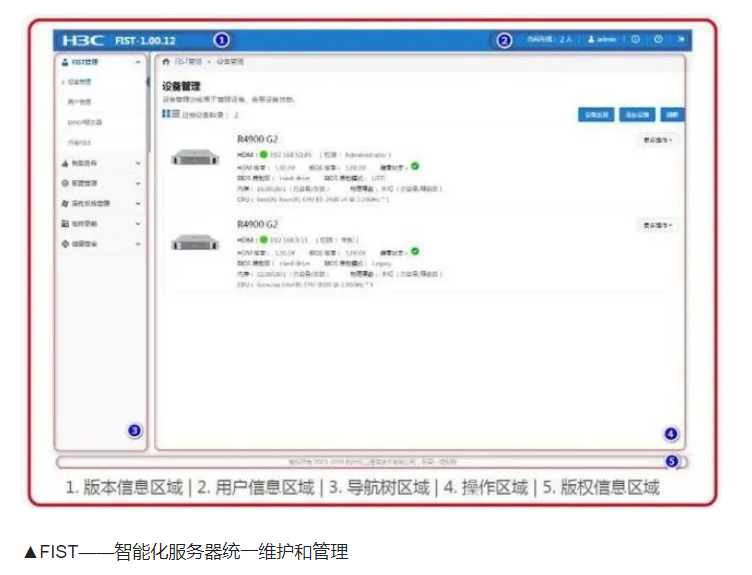Switch to the grid card view icon
752x575 pixels.
pos(166,114)
